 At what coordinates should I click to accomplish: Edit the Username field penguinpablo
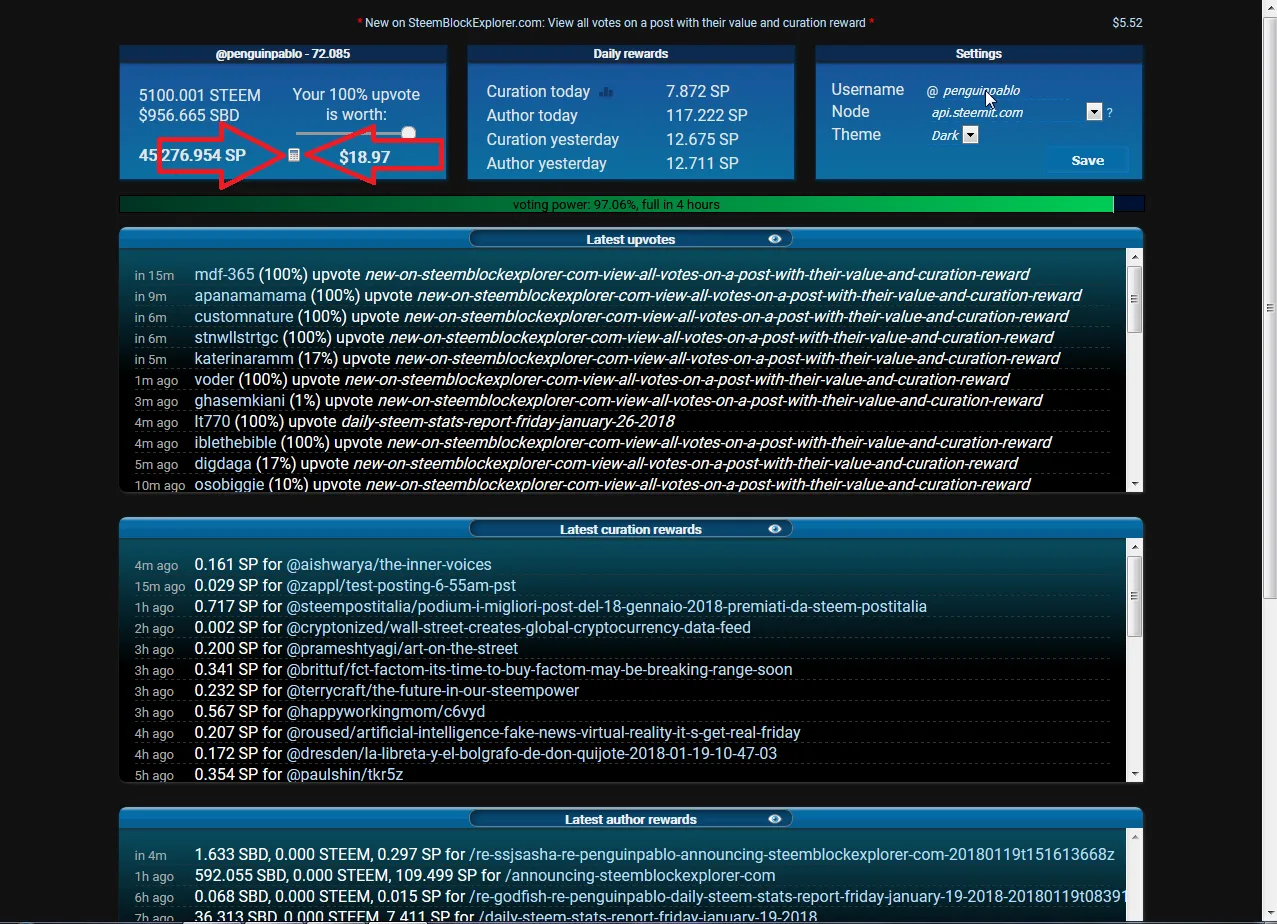pyautogui.click(x=1005, y=91)
